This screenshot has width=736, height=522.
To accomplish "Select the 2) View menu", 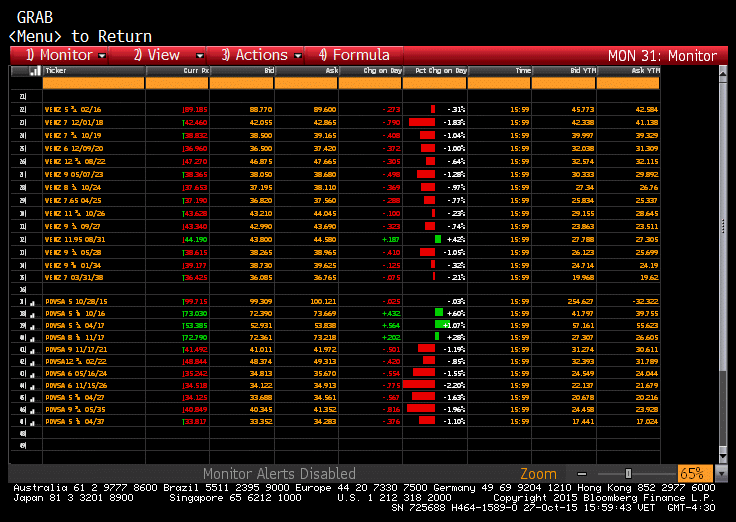I will click(157, 55).
